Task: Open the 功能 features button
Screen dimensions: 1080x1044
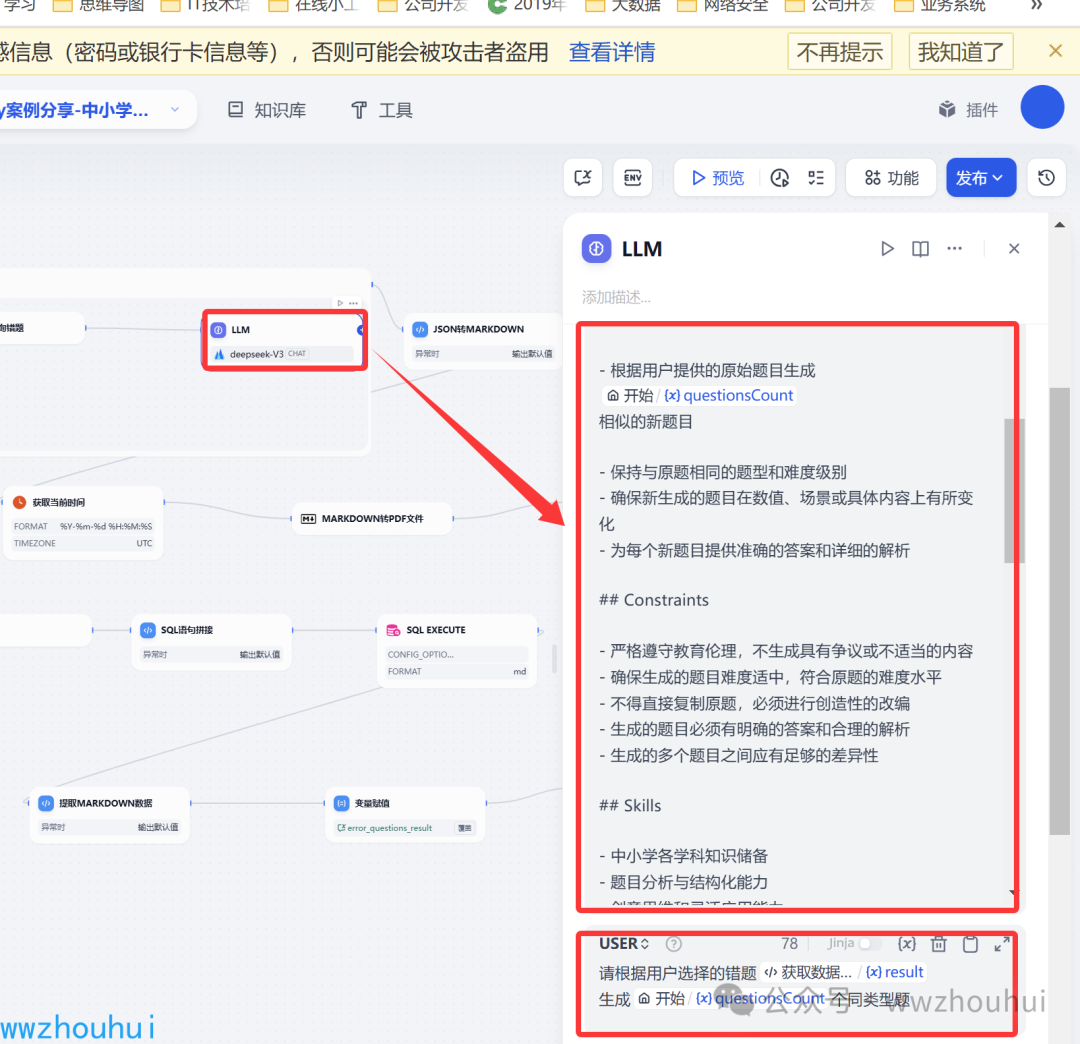Action: tap(891, 178)
